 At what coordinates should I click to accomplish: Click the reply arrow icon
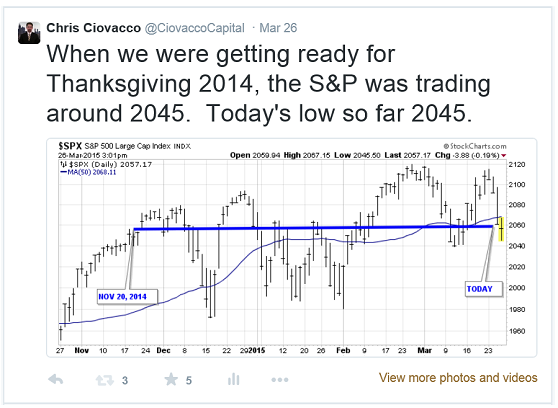coord(56,380)
